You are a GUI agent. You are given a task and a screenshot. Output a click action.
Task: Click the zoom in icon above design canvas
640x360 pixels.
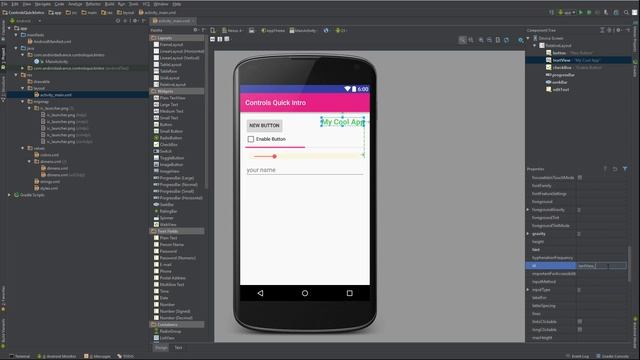(x=481, y=40)
